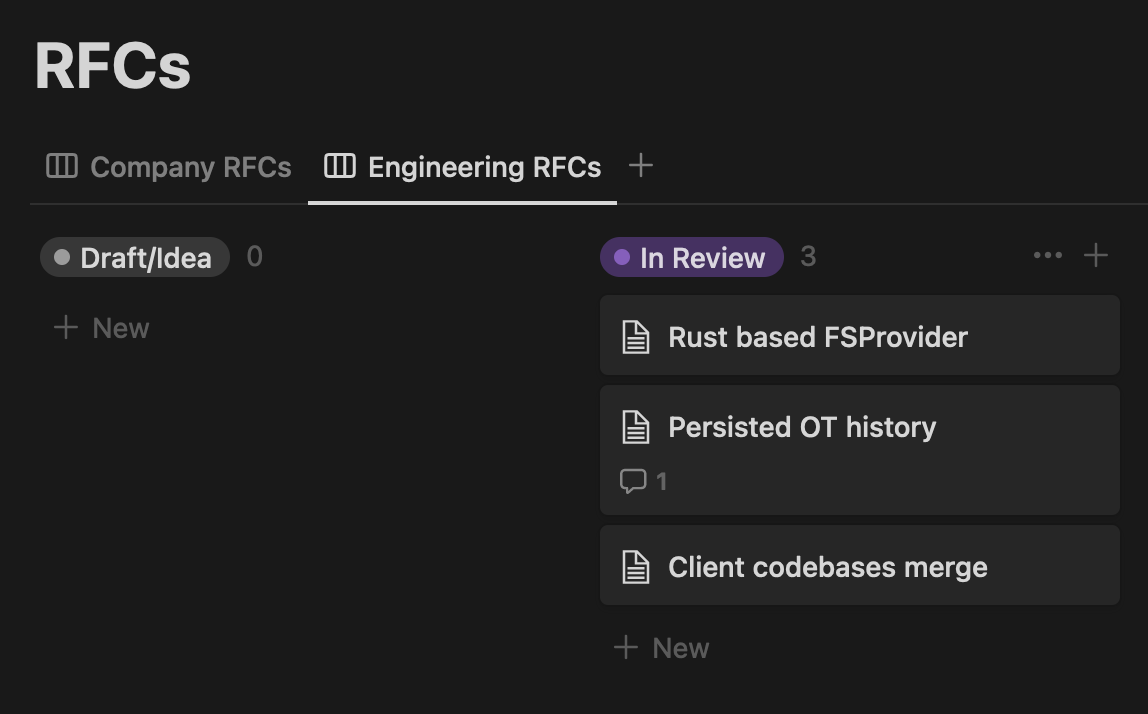Click the In Review status tag
The width and height of the screenshot is (1148, 714).
point(692,258)
